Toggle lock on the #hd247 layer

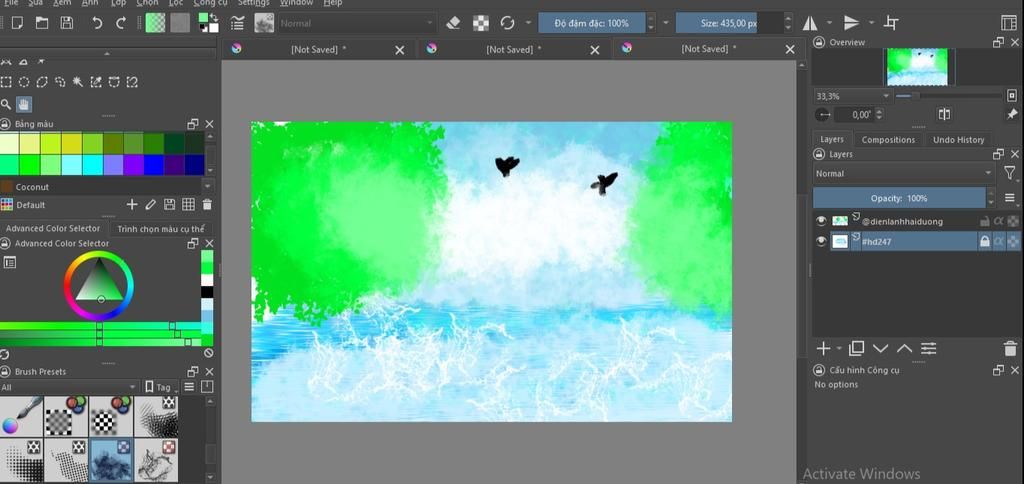pyautogui.click(x=984, y=242)
